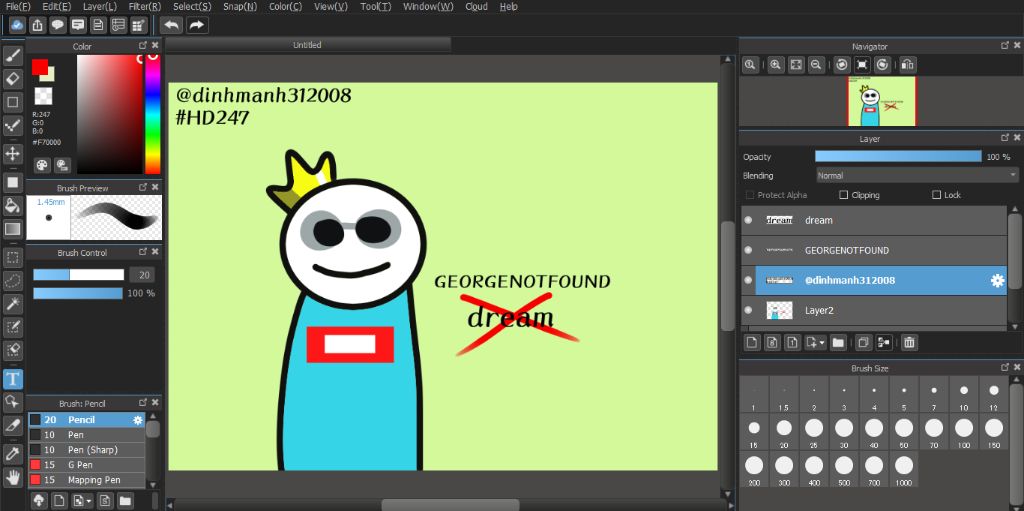
Task: Open the File menu
Action: point(18,7)
